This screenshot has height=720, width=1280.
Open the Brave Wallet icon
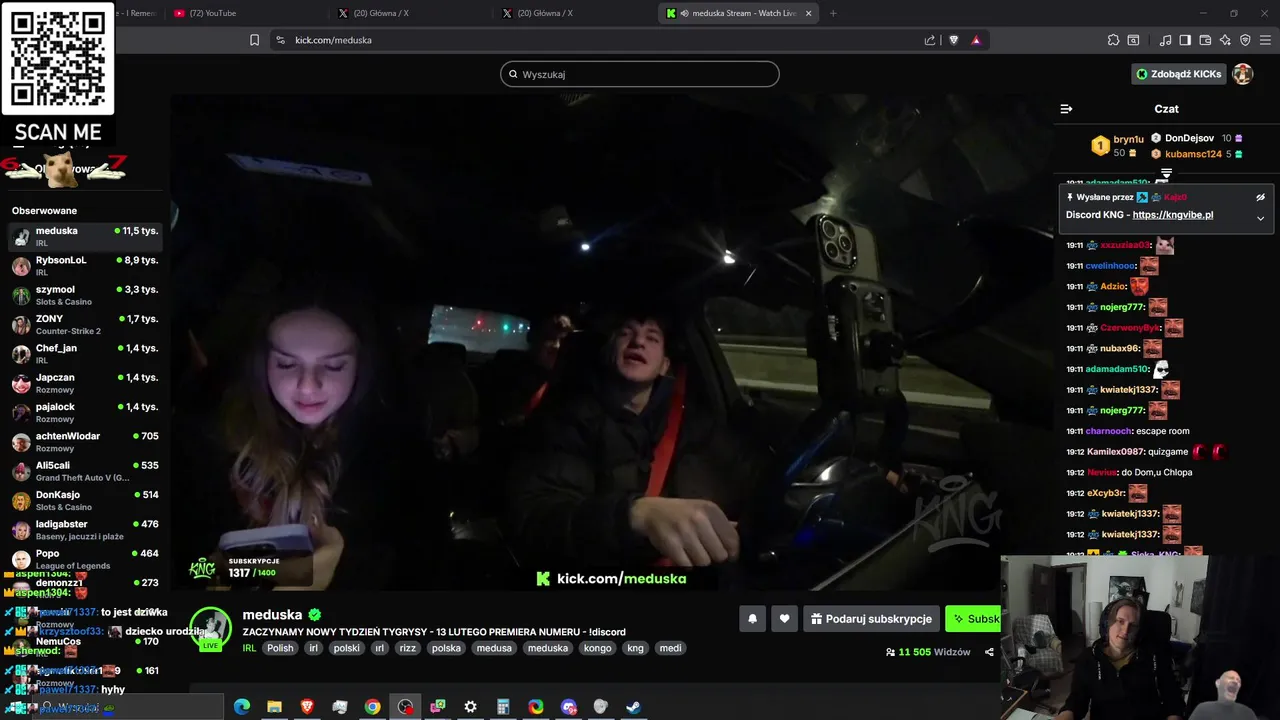pos(1205,40)
